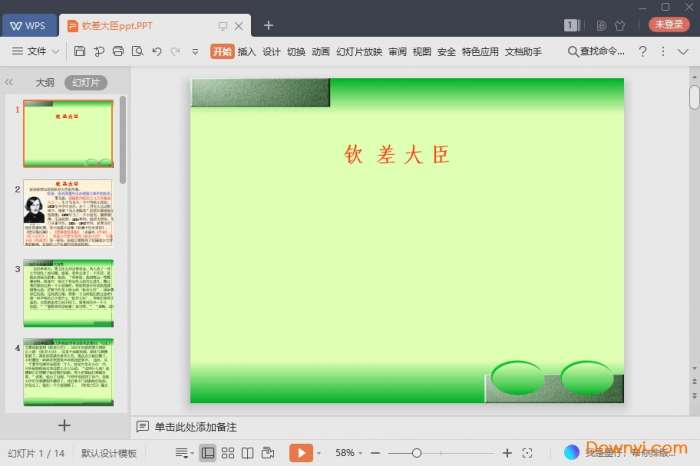
Task: Zoom in with the plus button
Action: pyautogui.click(x=507, y=453)
